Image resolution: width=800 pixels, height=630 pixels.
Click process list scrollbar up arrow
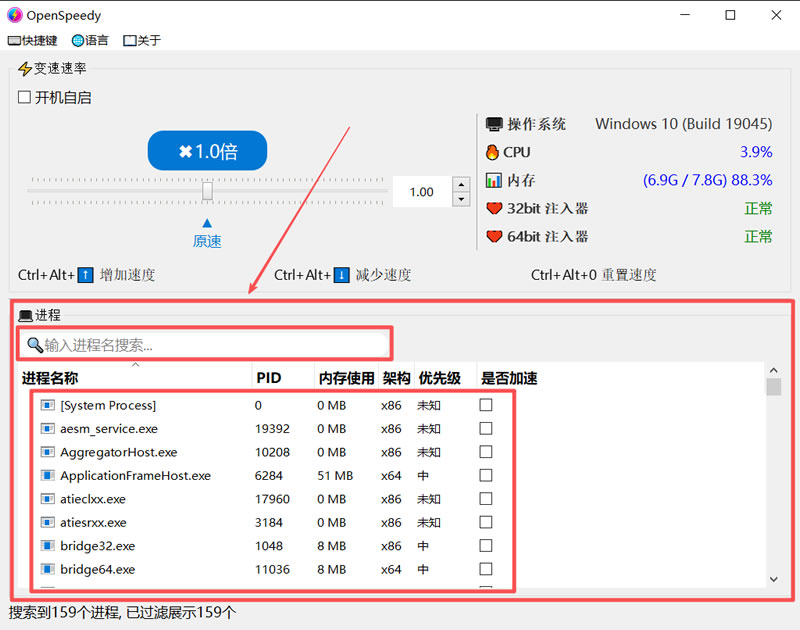pos(773,370)
